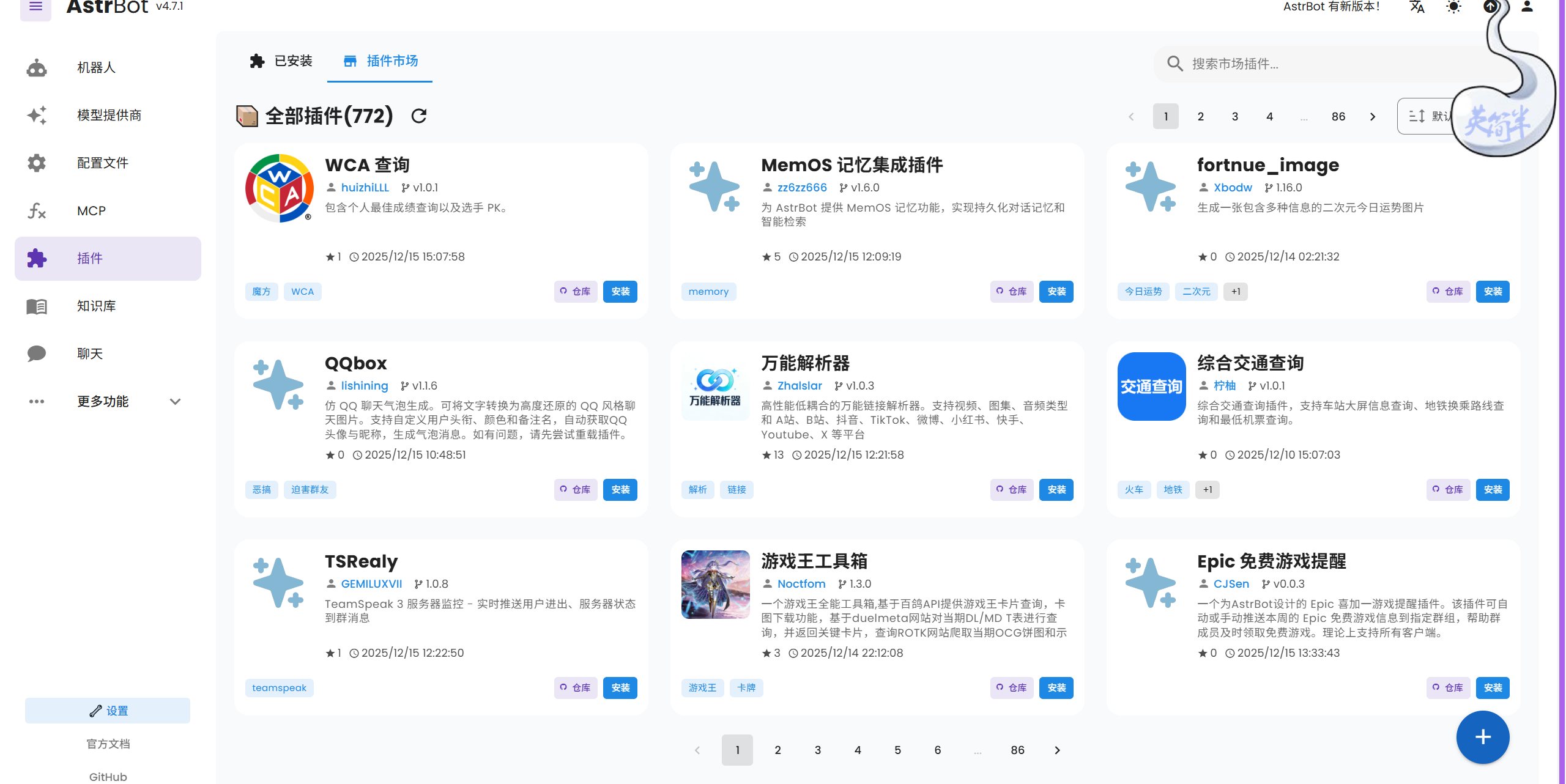Open 聊天 in the sidebar
Image resolution: width=1566 pixels, height=784 pixels.
click(x=108, y=353)
